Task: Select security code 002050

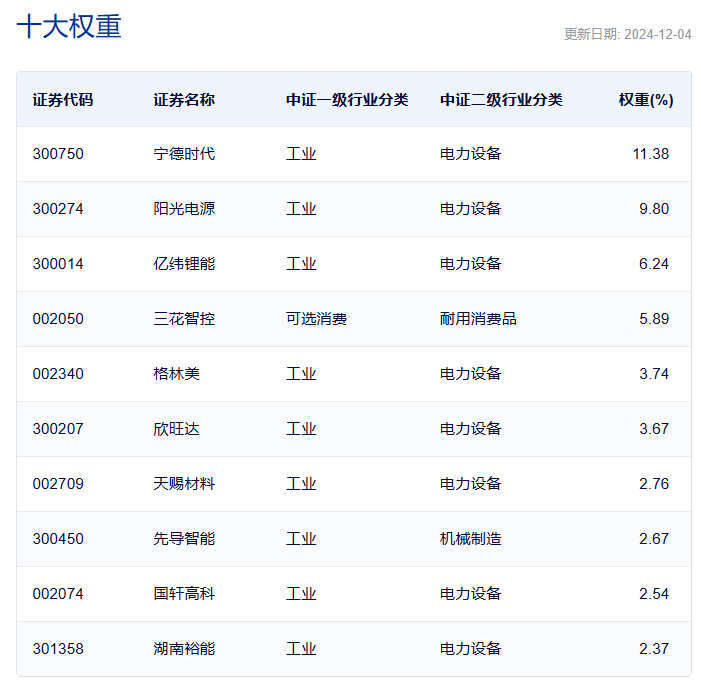Action: coord(58,319)
